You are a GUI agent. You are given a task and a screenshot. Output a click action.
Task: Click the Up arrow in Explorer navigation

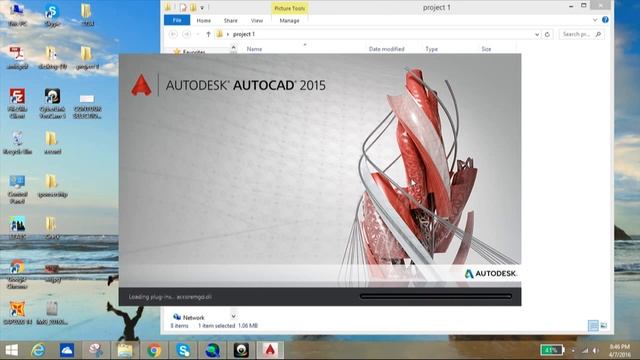[208, 34]
